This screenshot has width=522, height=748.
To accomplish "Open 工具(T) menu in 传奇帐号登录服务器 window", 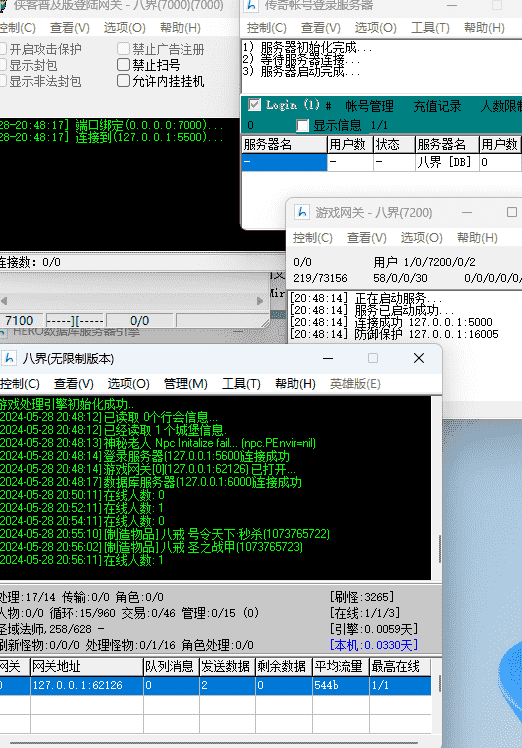I will point(430,28).
